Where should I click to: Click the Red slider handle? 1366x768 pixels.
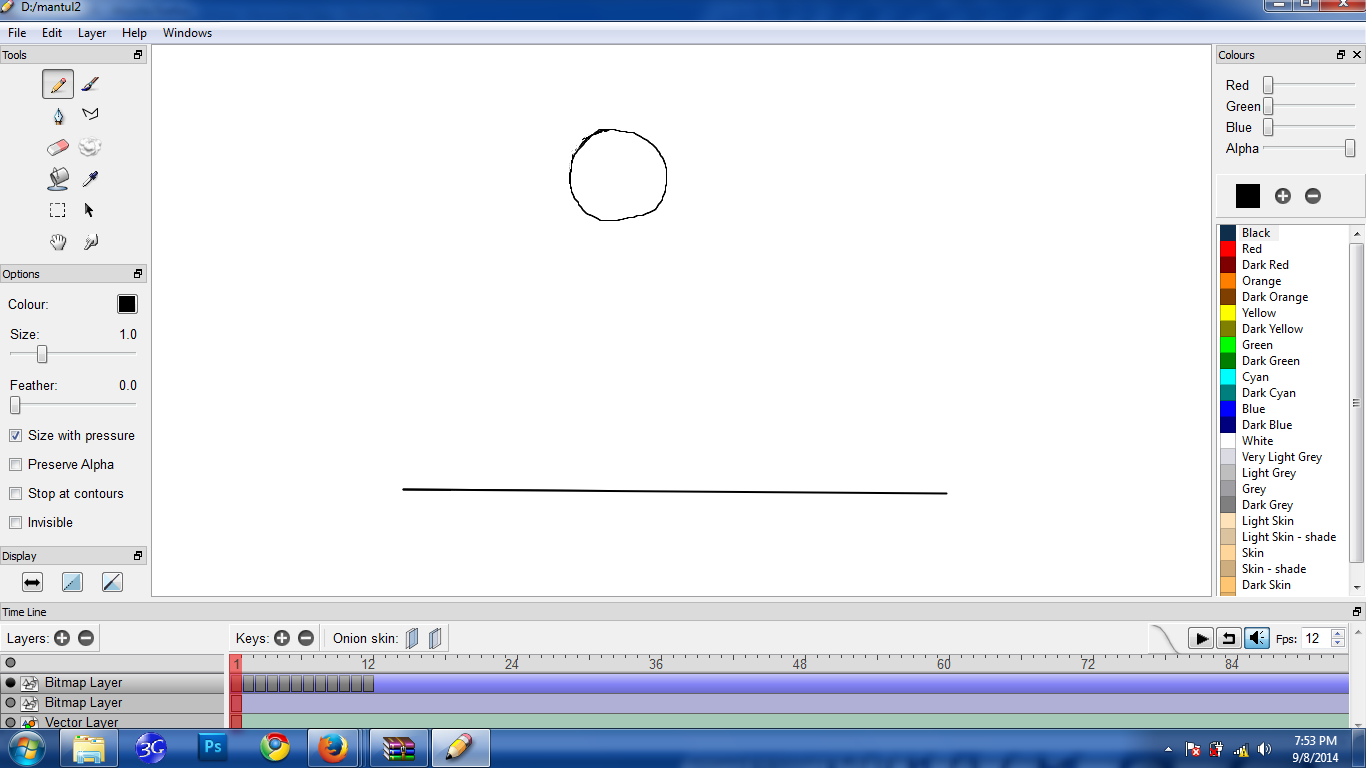(x=1268, y=85)
